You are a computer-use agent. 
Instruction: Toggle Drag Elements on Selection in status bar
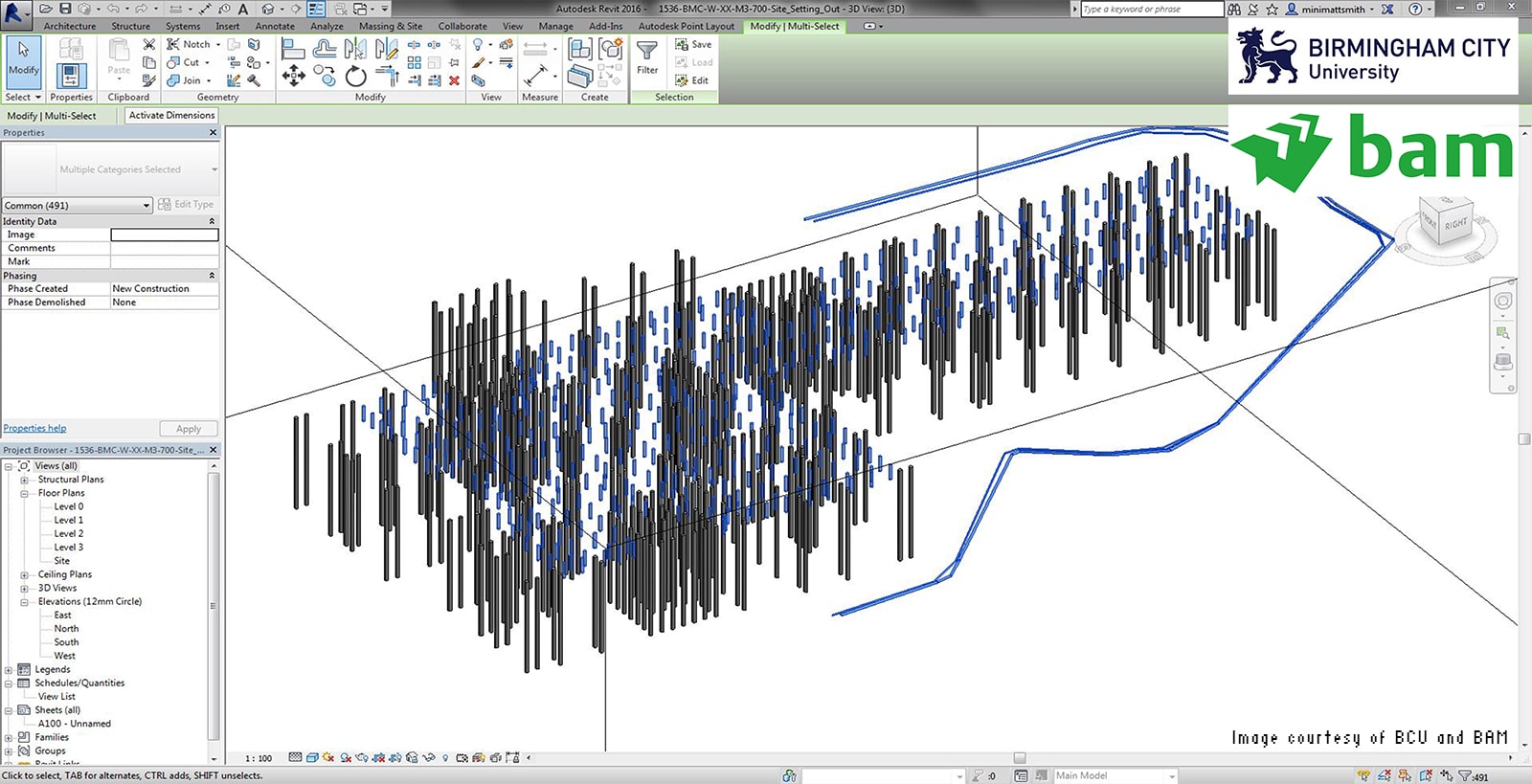(x=1447, y=775)
